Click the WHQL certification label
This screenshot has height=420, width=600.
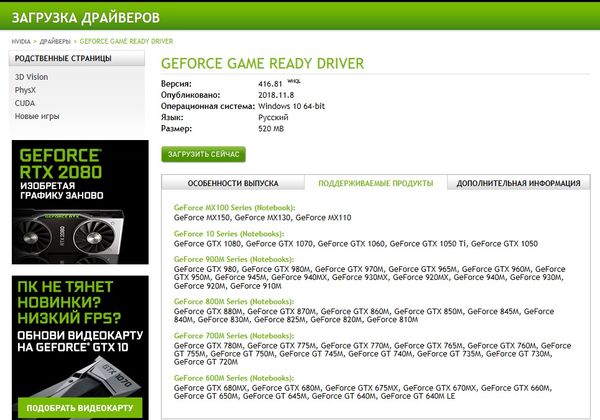click(294, 81)
